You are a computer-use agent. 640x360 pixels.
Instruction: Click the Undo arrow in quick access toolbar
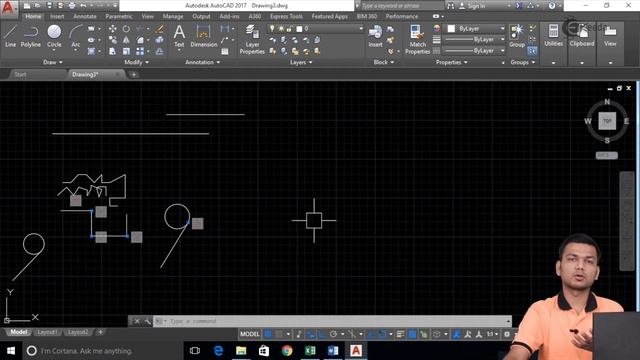[x=83, y=6]
